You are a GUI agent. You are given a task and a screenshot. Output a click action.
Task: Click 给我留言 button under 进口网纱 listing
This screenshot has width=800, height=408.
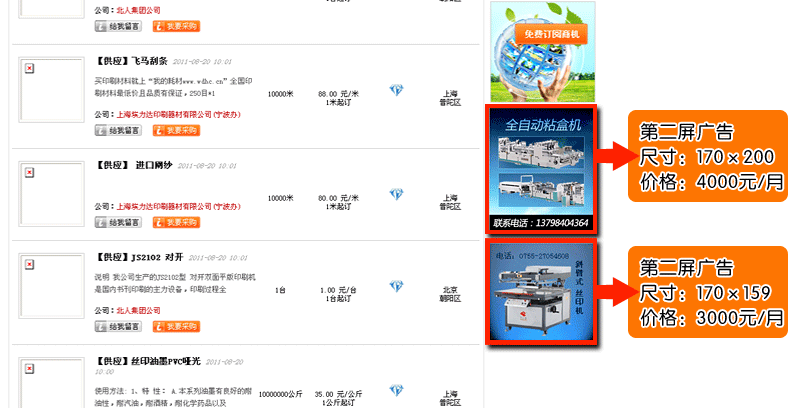pos(118,222)
